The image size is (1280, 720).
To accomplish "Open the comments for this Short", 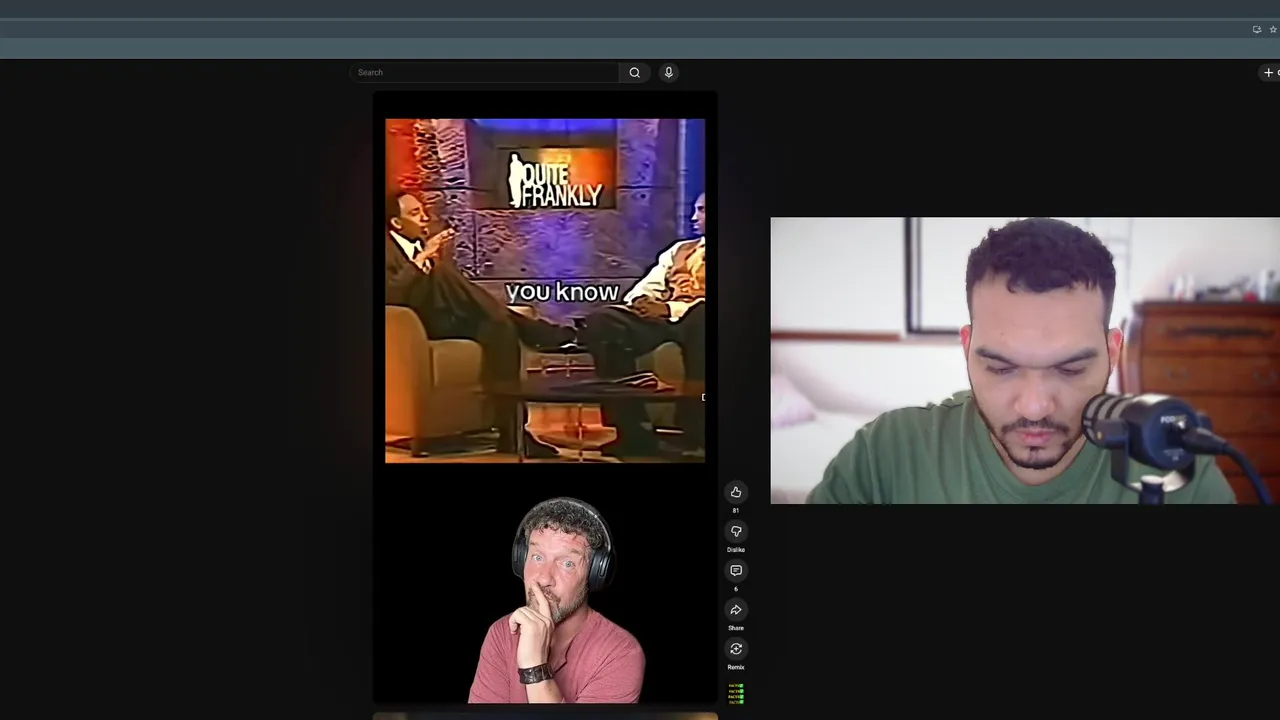I will coord(736,570).
